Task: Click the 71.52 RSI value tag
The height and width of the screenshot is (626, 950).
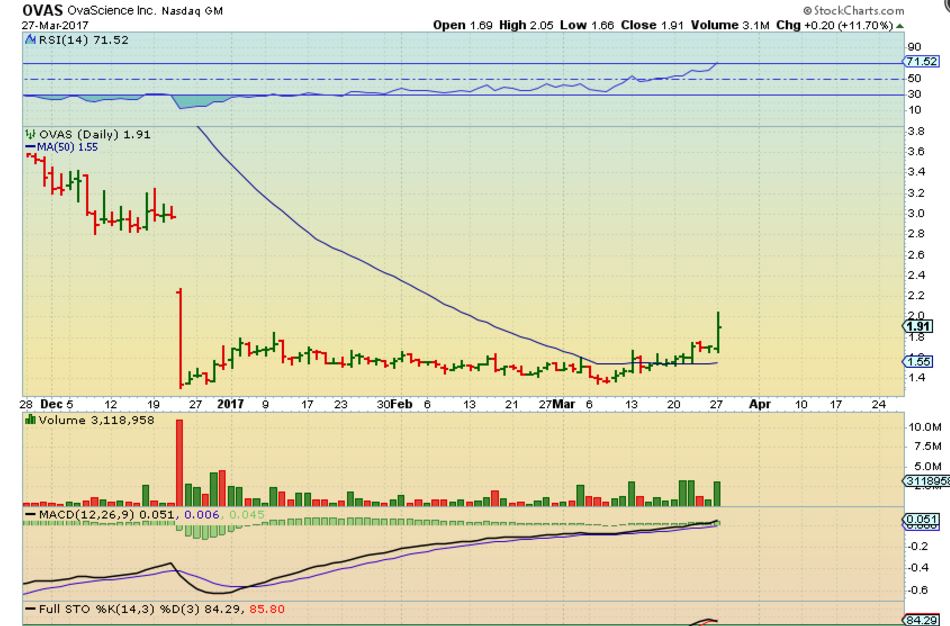Action: coord(922,61)
